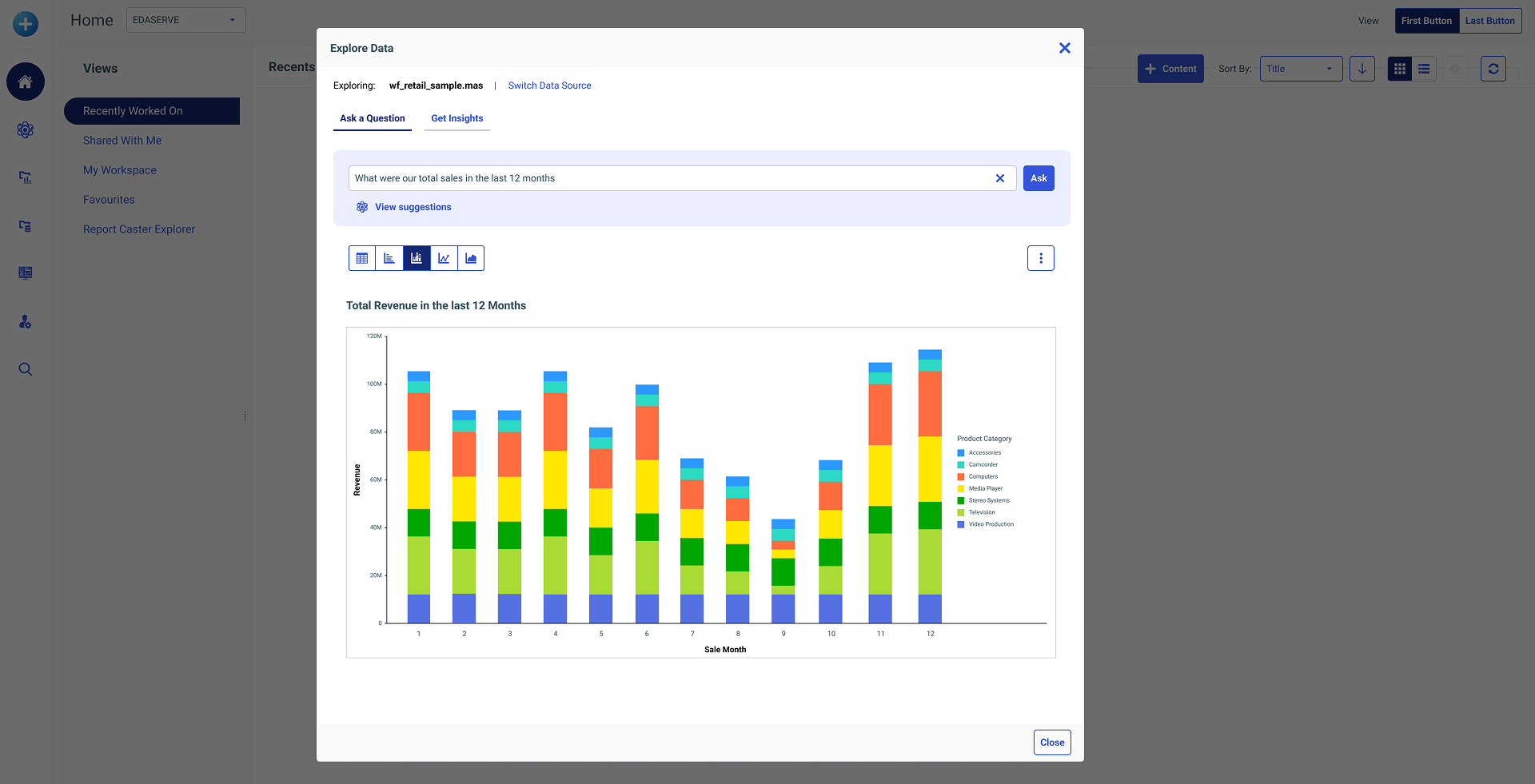
Task: Open the three-dot chart options menu
Action: (1041, 258)
